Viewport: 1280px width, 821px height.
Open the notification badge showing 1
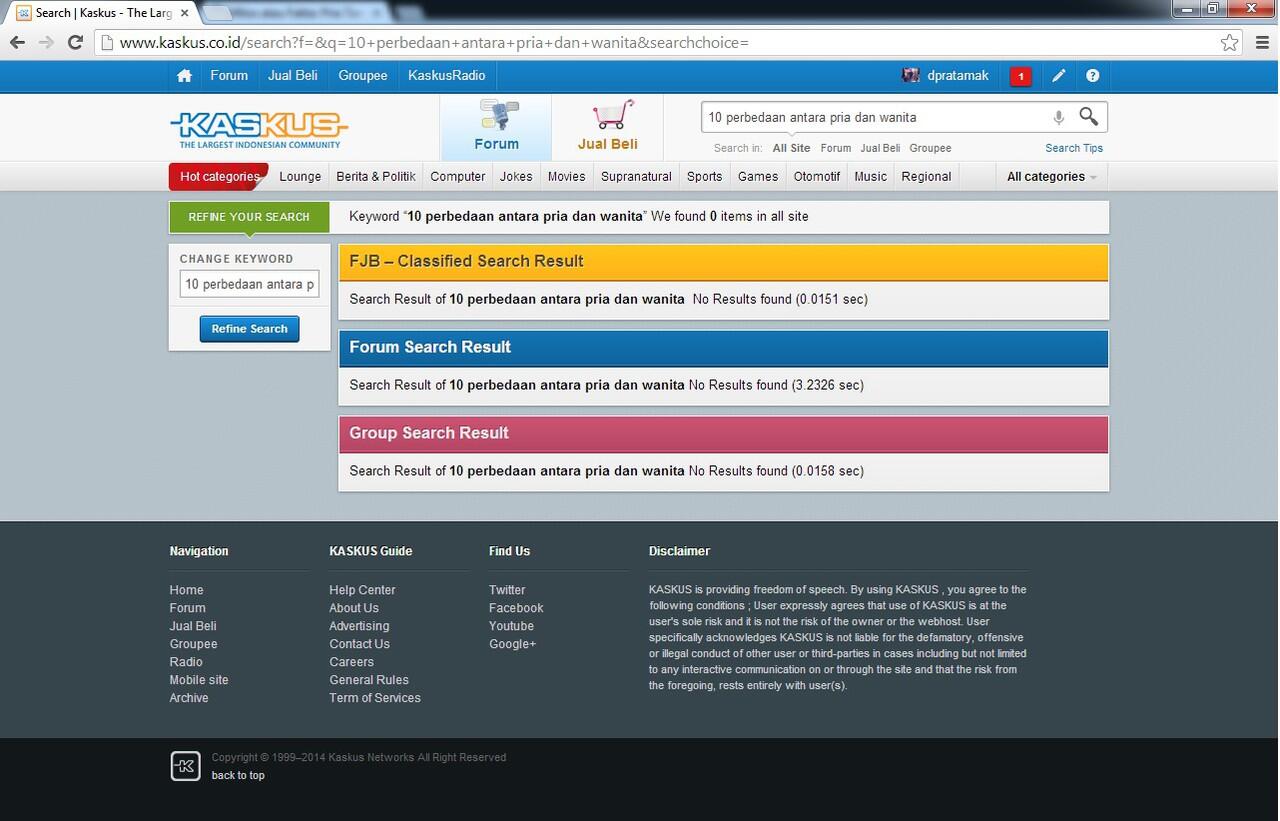(1020, 76)
